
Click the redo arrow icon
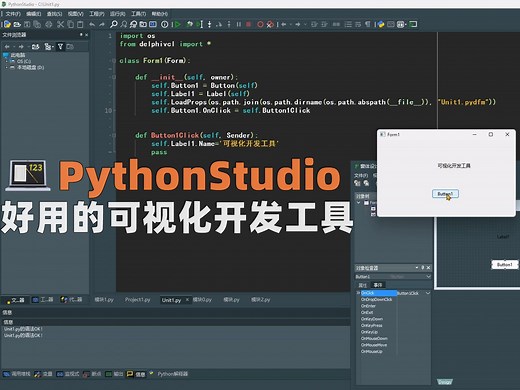point(102,24)
